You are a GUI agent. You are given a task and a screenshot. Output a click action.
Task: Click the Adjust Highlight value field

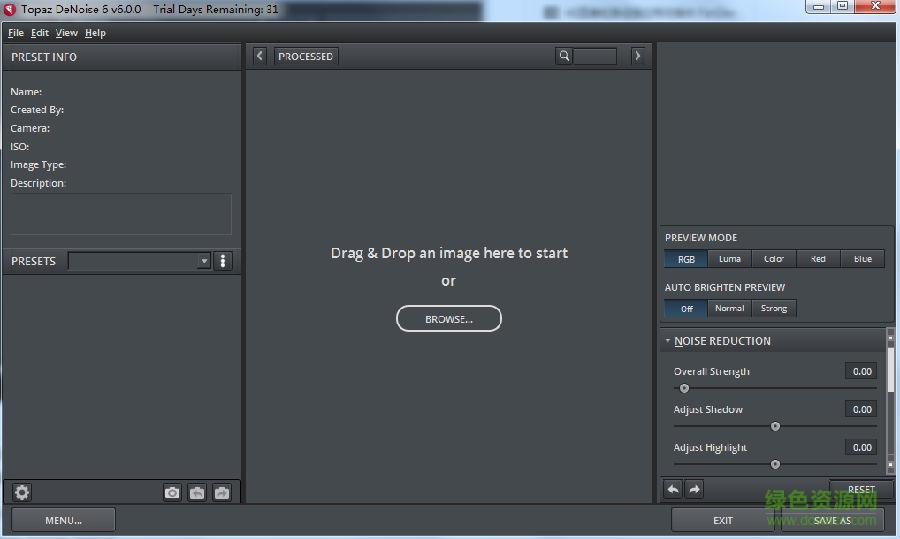pos(861,447)
